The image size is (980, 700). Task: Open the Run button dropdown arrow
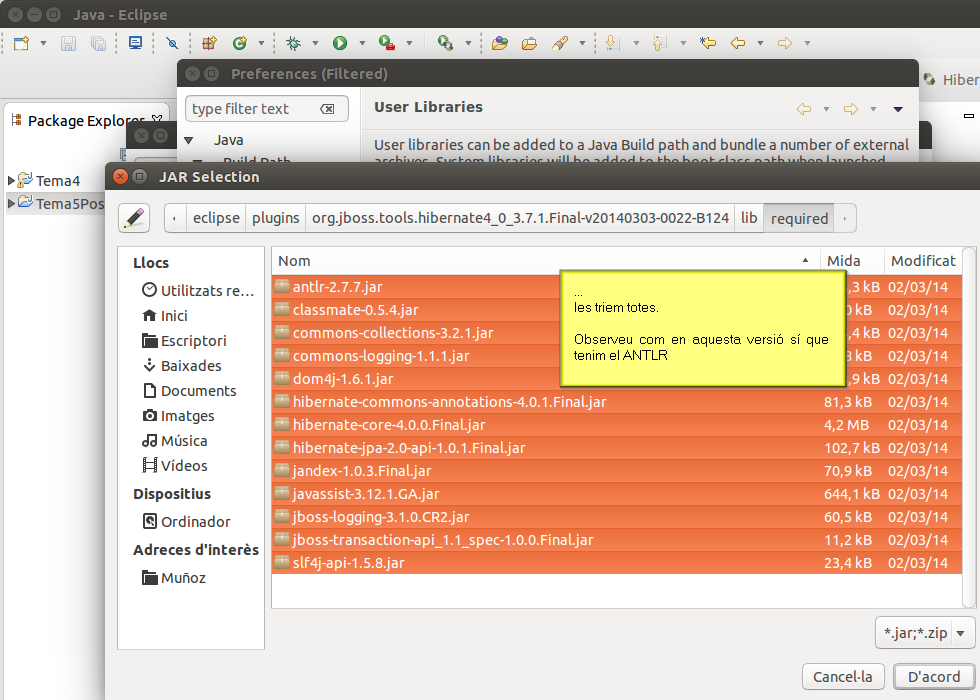pos(362,43)
